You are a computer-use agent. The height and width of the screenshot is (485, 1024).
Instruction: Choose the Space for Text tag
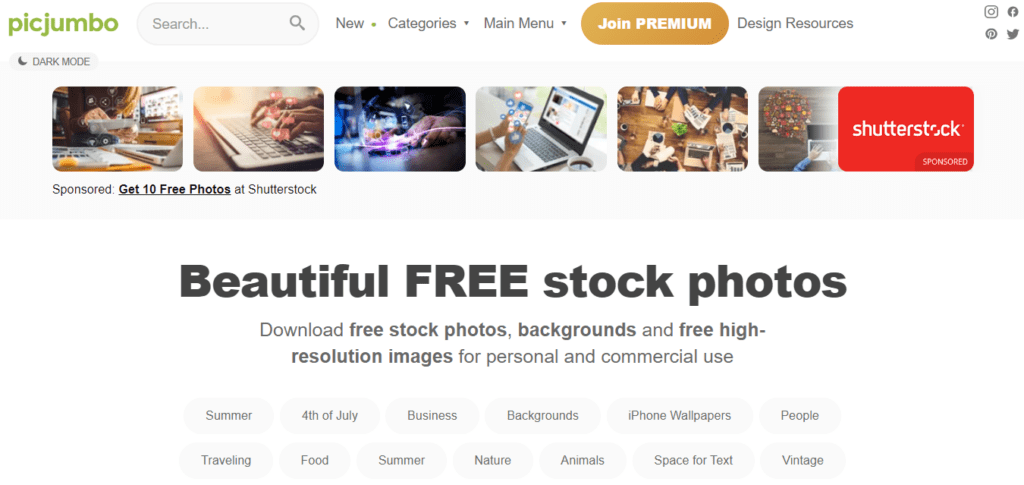694,460
